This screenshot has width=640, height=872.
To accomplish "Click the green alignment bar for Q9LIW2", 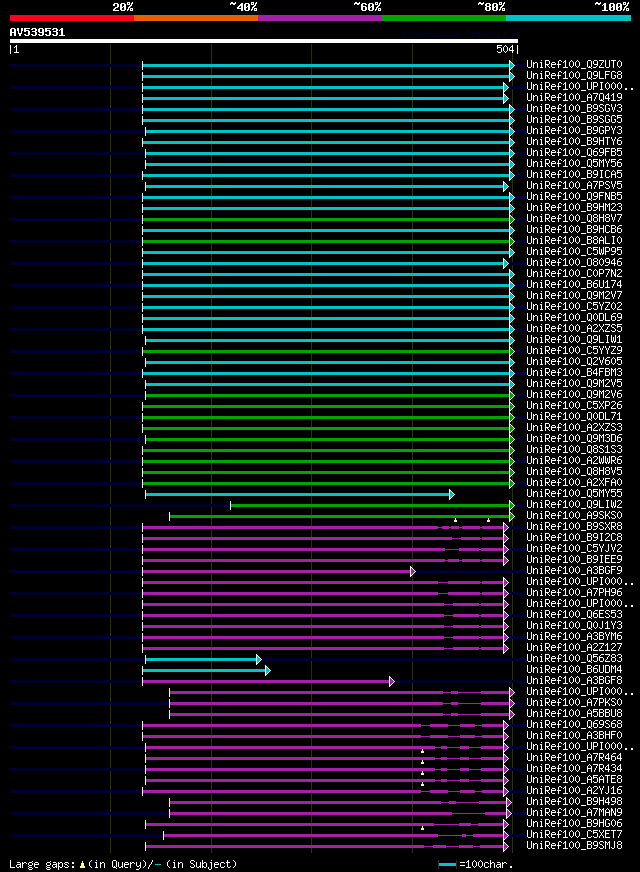I will [372, 506].
